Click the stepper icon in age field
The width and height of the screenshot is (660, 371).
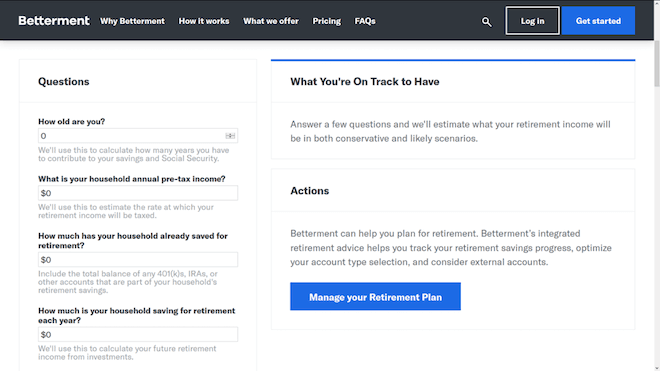230,136
